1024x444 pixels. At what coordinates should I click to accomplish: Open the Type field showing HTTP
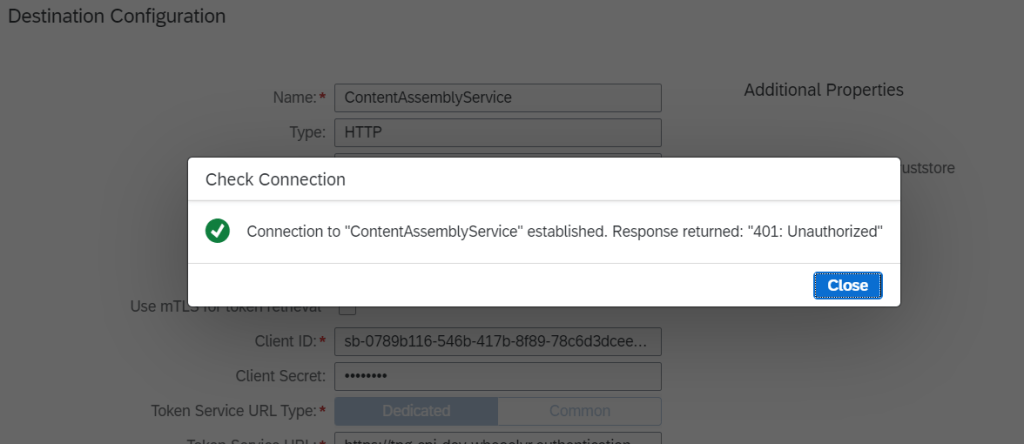pyautogui.click(x=497, y=132)
